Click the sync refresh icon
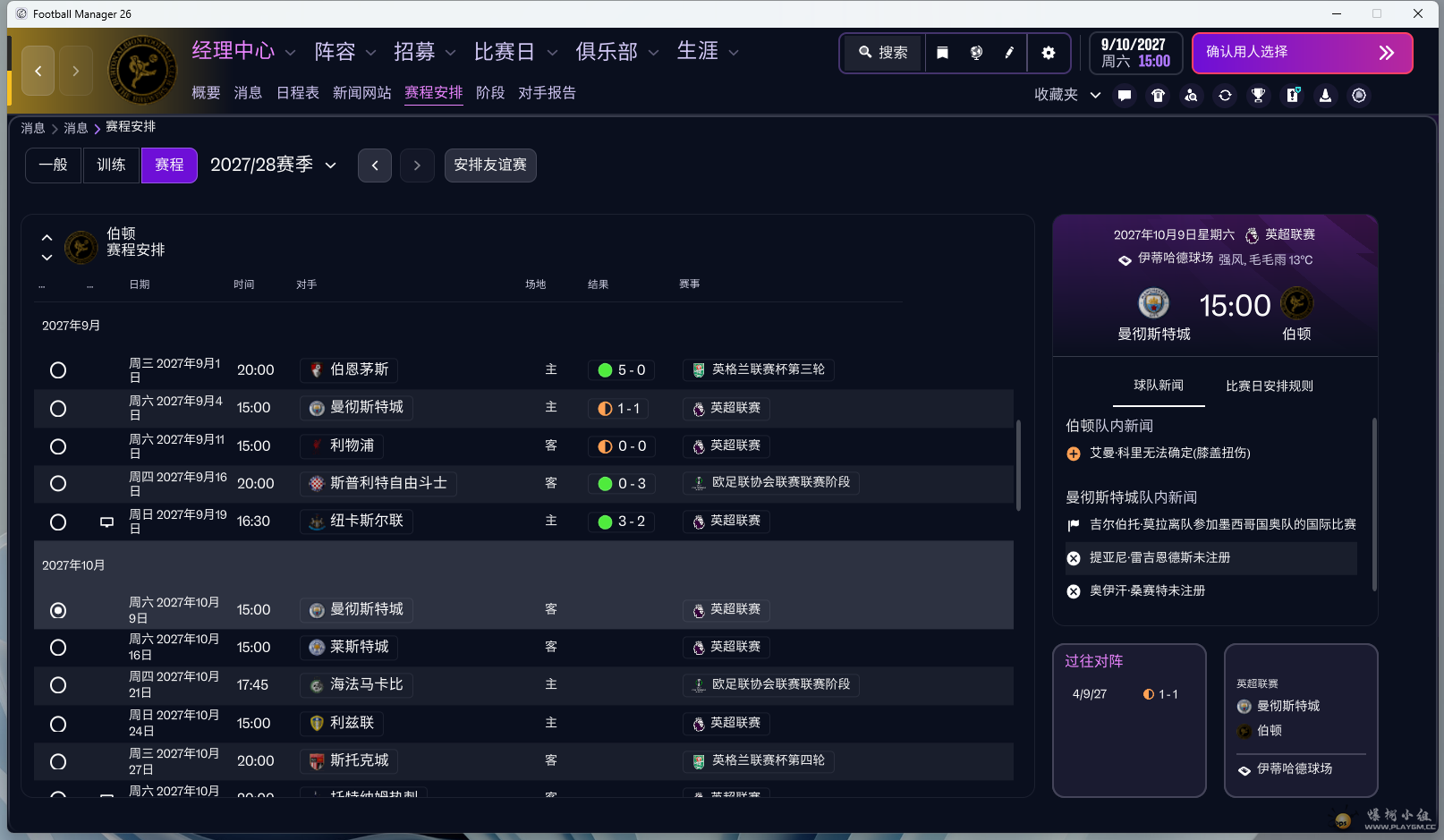The width and height of the screenshot is (1444, 840). pyautogui.click(x=1225, y=95)
